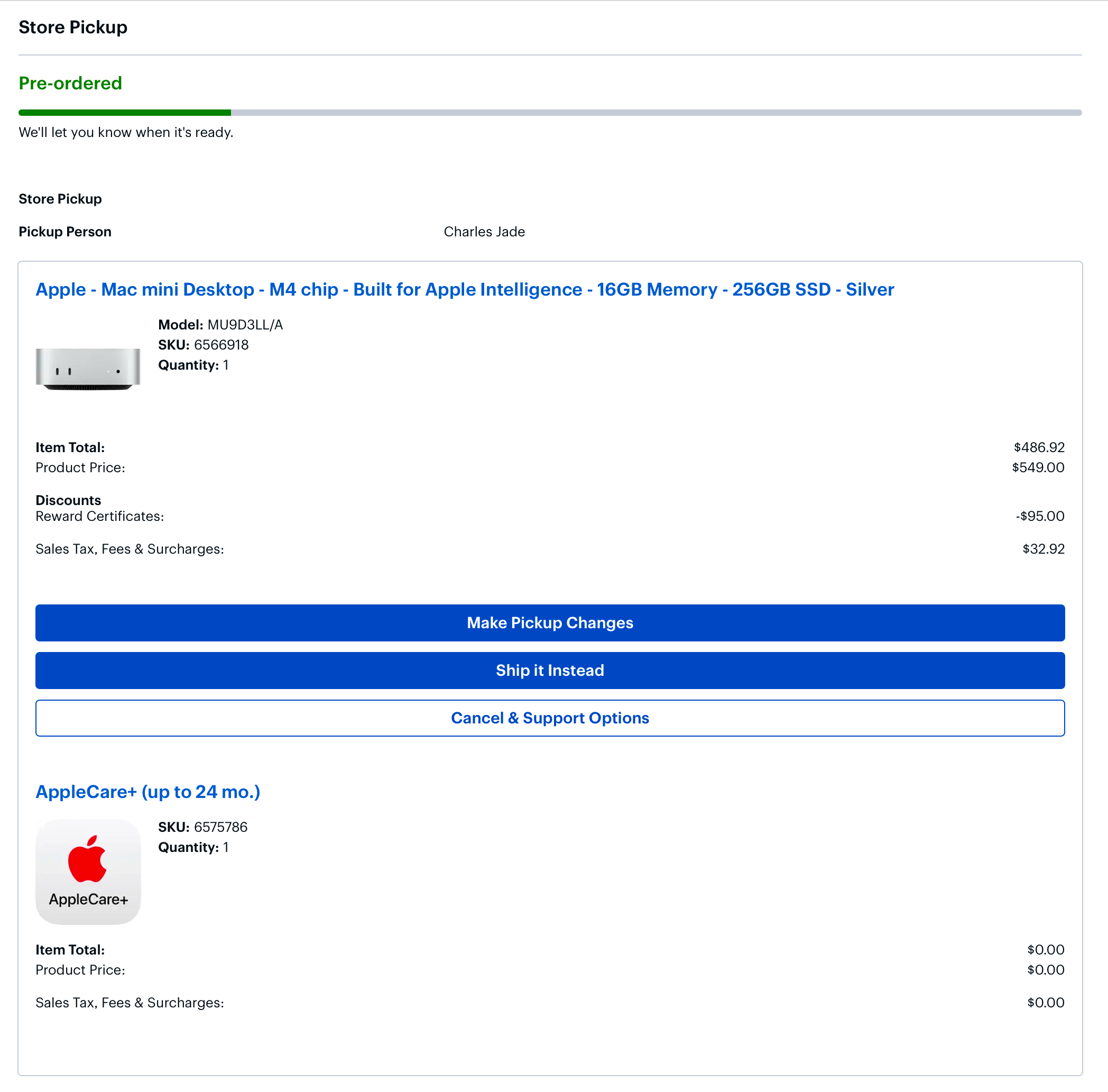Click the Pickup Person label
The height and width of the screenshot is (1092, 1108).
click(x=65, y=232)
